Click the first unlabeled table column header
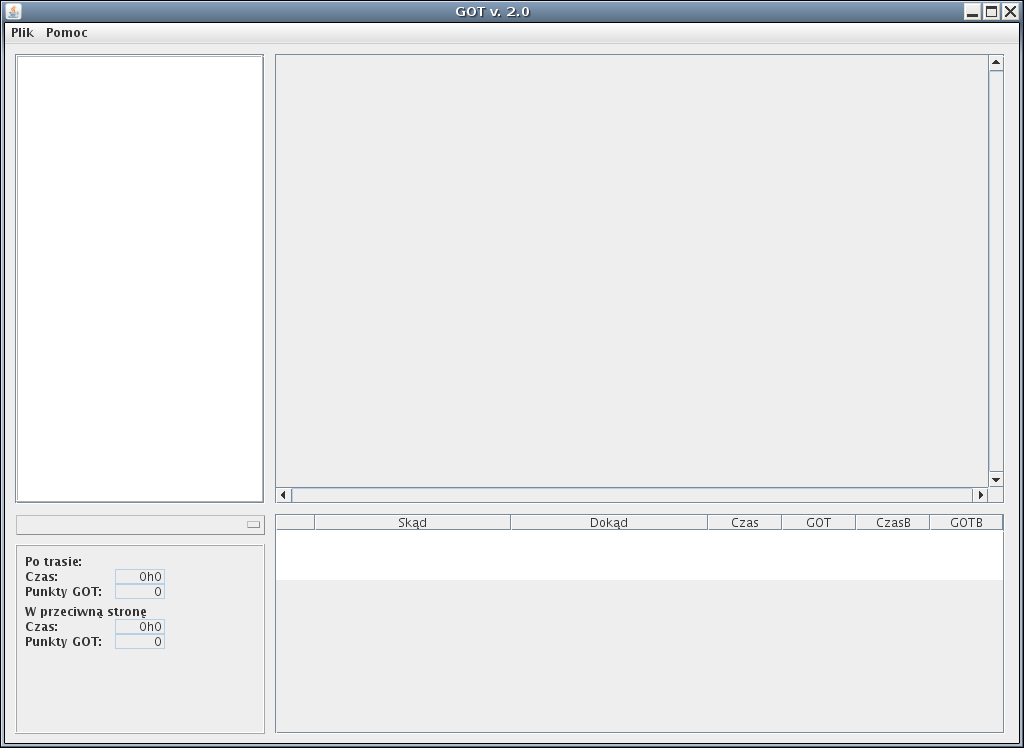 point(295,523)
